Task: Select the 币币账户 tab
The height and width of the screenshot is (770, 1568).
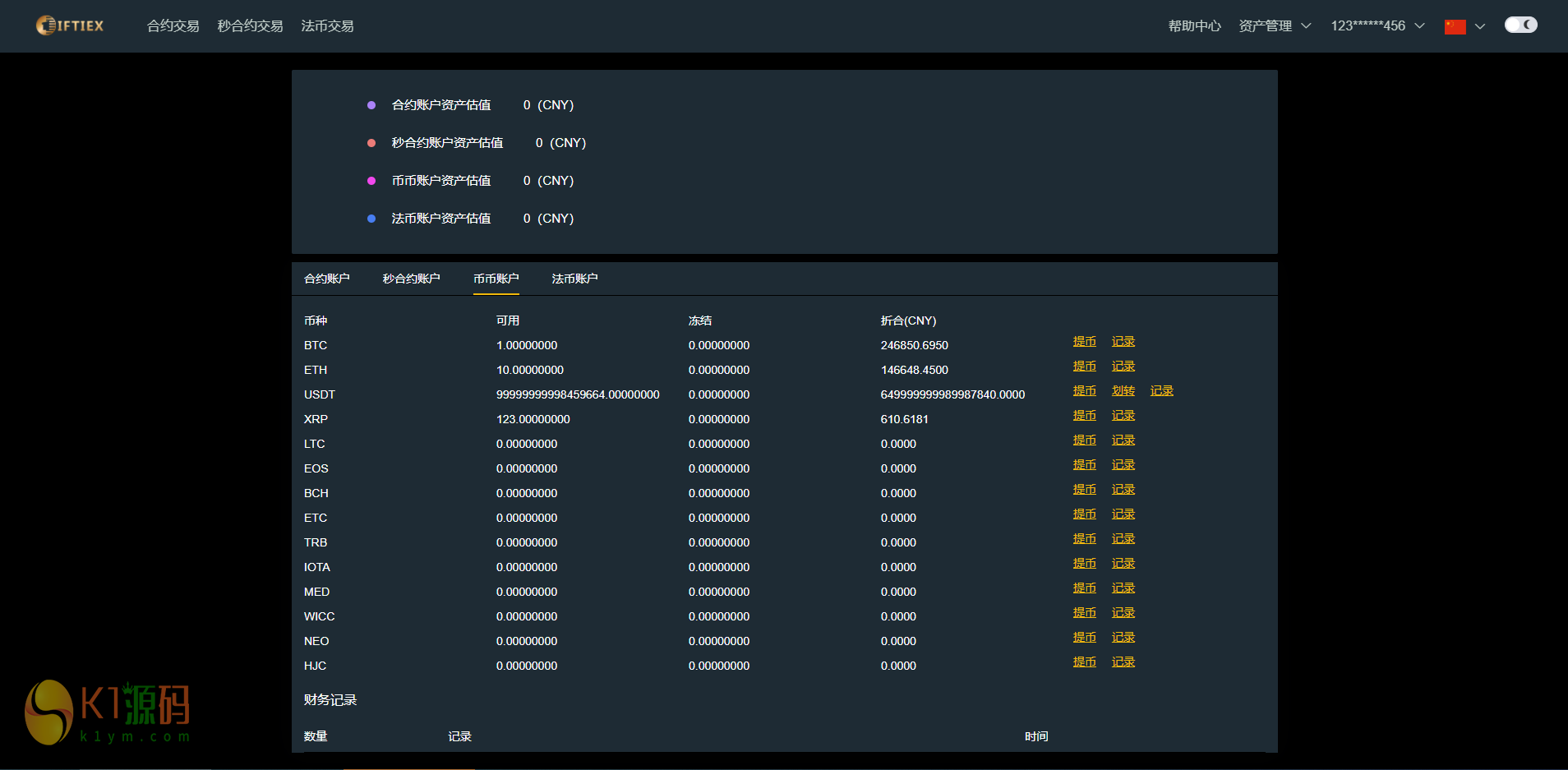Action: (496, 279)
